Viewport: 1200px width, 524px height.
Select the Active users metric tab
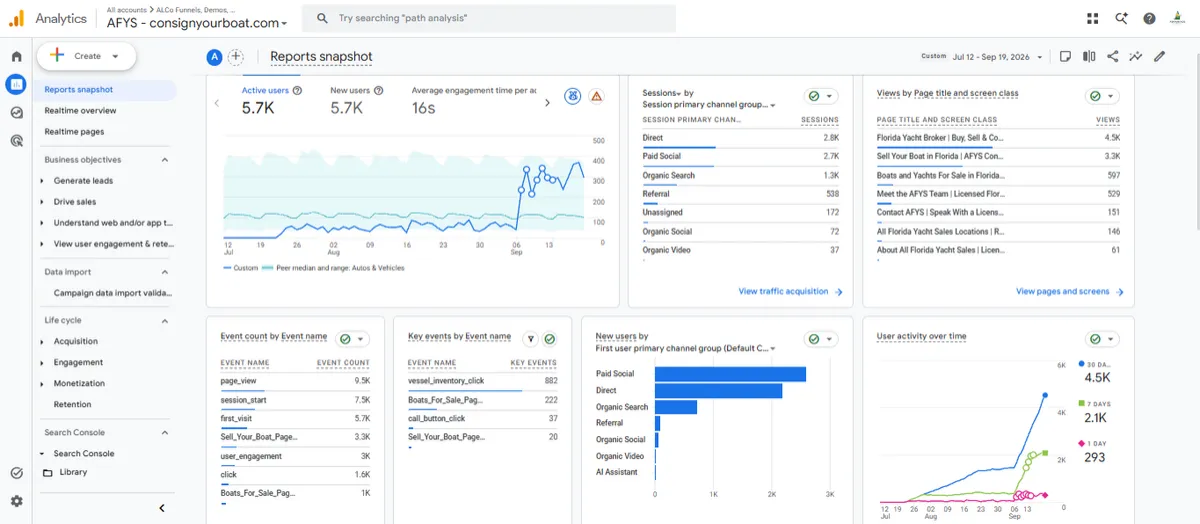[x=272, y=101]
